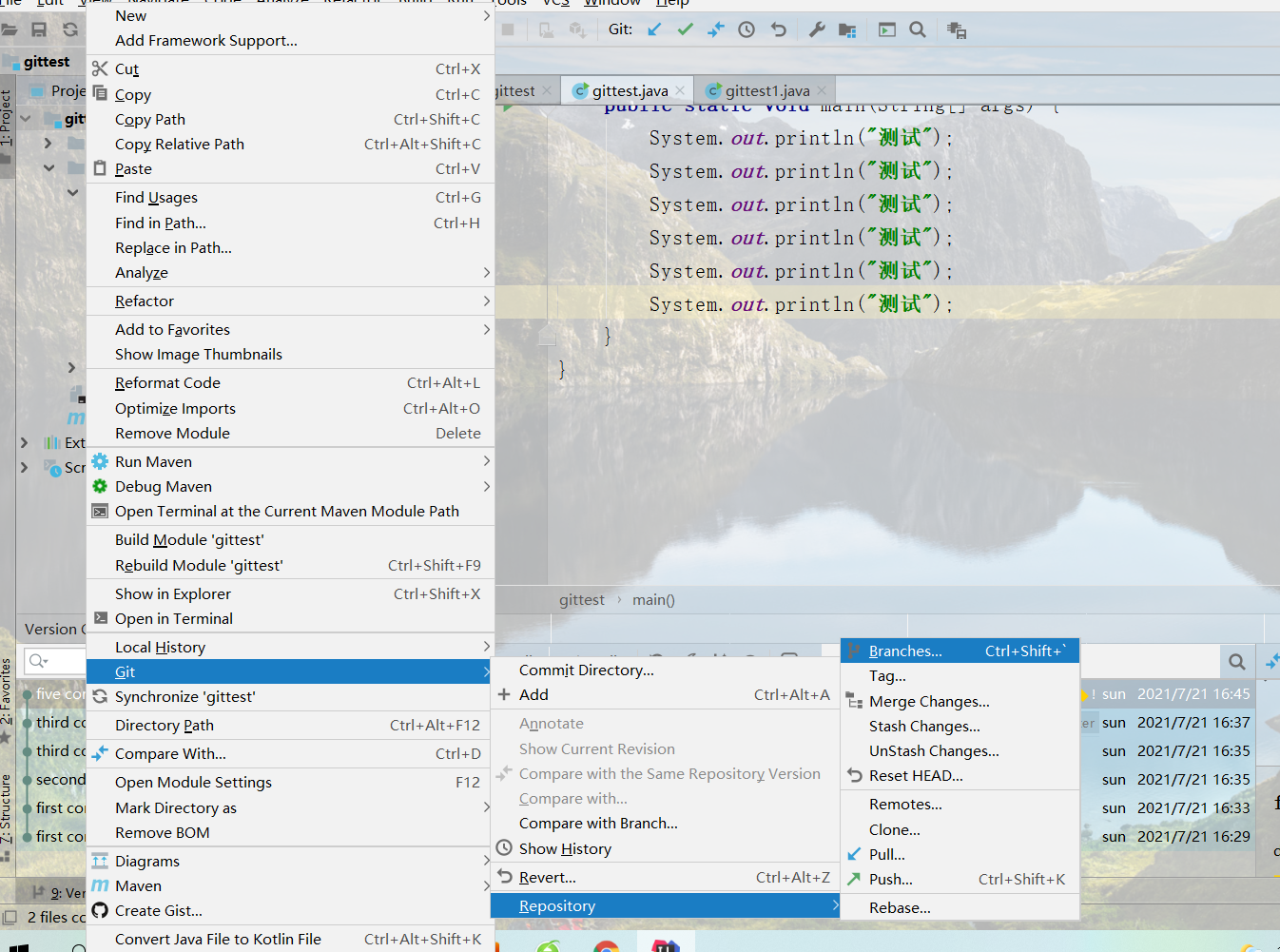Click the rightmost toolbar icon after the search magnifier
The image size is (1280, 952).
tap(957, 30)
